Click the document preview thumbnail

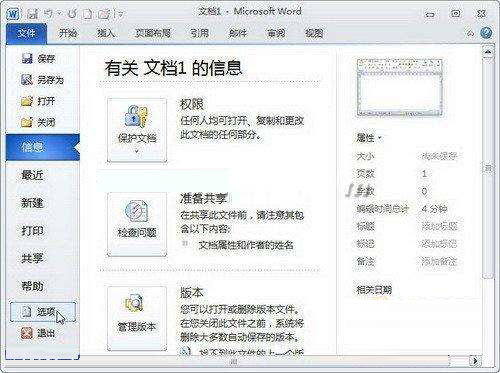(x=400, y=88)
